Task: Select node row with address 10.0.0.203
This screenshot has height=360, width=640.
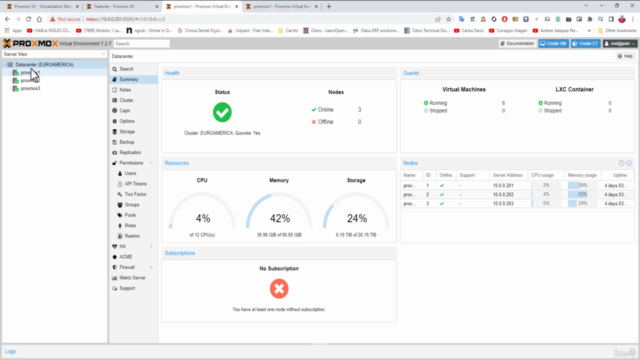Action: (x=517, y=203)
